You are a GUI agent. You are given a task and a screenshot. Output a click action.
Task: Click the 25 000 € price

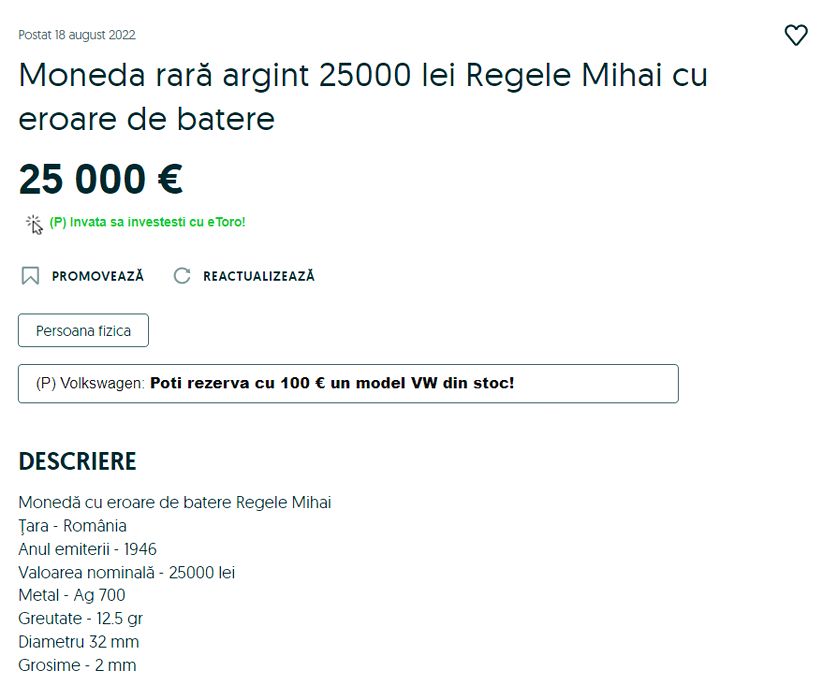100,180
